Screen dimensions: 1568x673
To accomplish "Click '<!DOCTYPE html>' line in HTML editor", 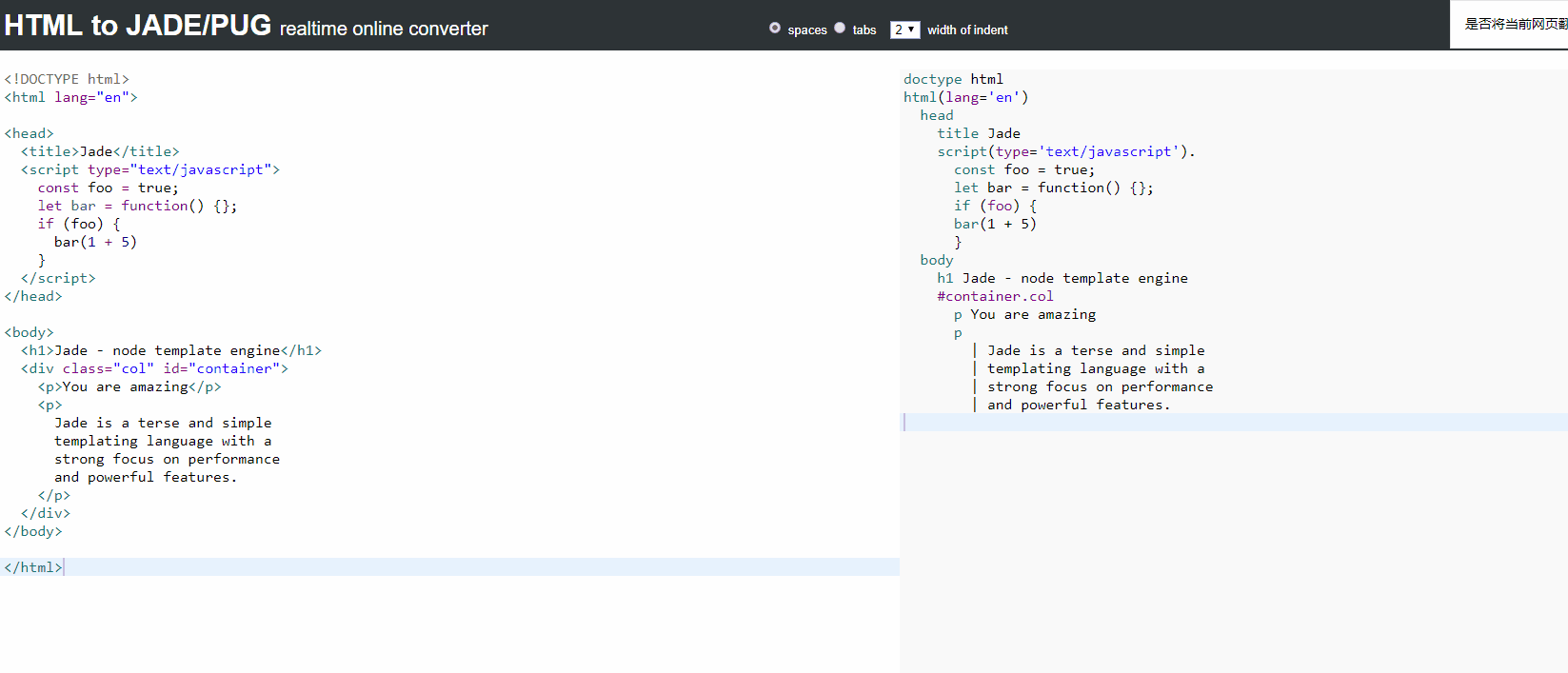I will [x=67, y=79].
